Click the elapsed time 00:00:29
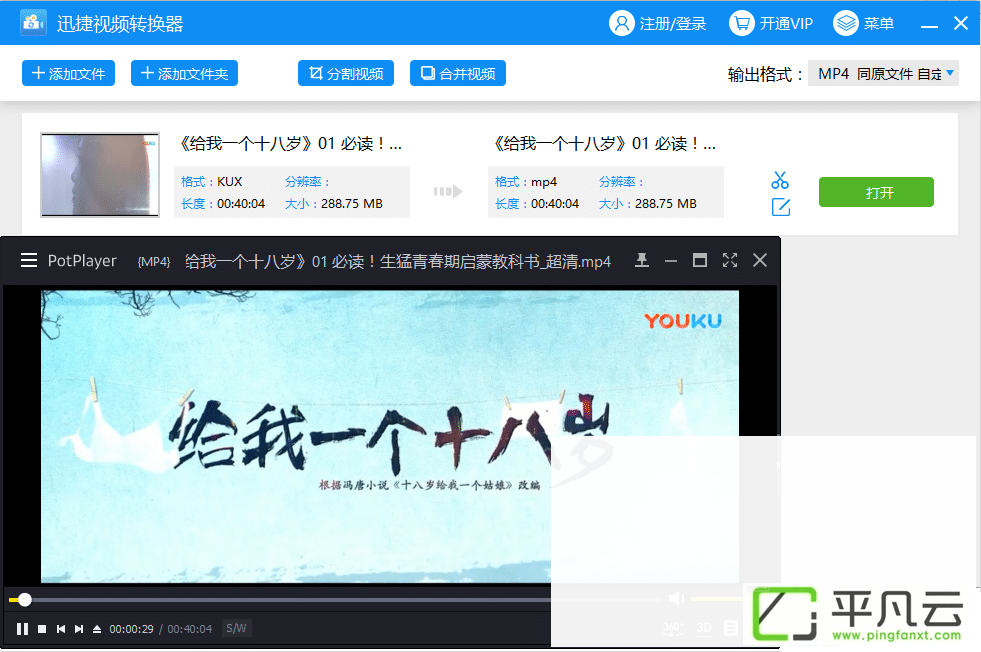Viewport: 981px width, 652px height. pyautogui.click(x=131, y=629)
